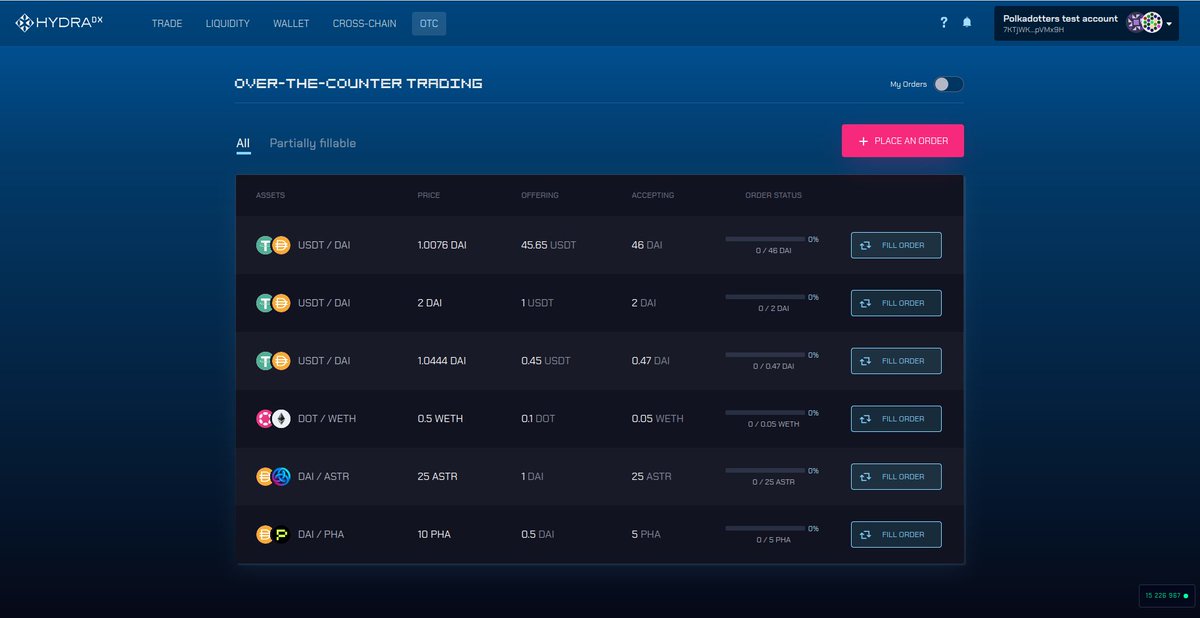Select the OTC menu item

point(429,23)
